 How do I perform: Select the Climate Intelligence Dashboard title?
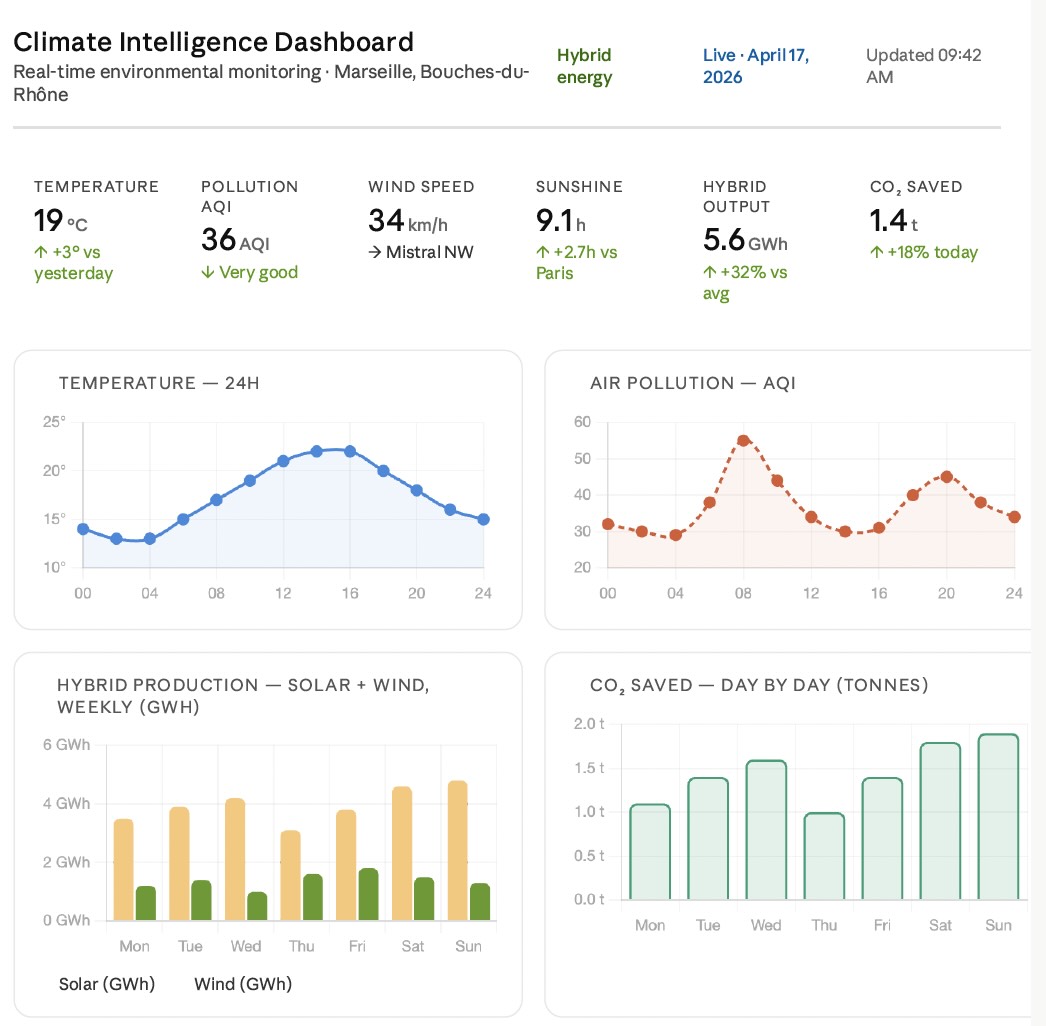(x=213, y=42)
